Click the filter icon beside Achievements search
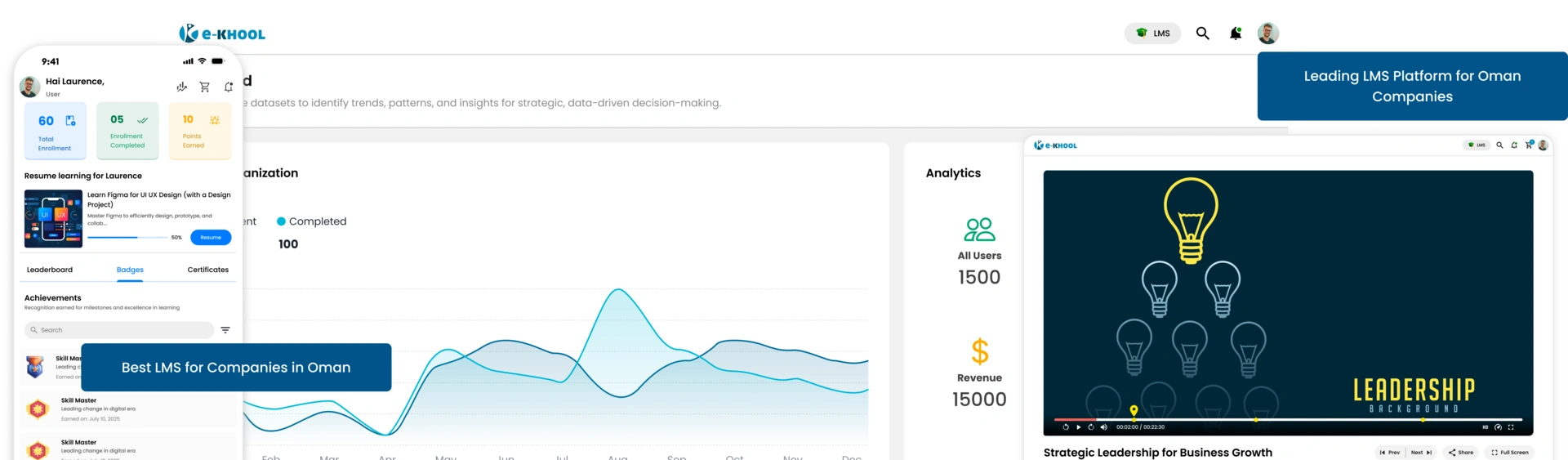Viewport: 1568px width, 460px height. (x=225, y=330)
